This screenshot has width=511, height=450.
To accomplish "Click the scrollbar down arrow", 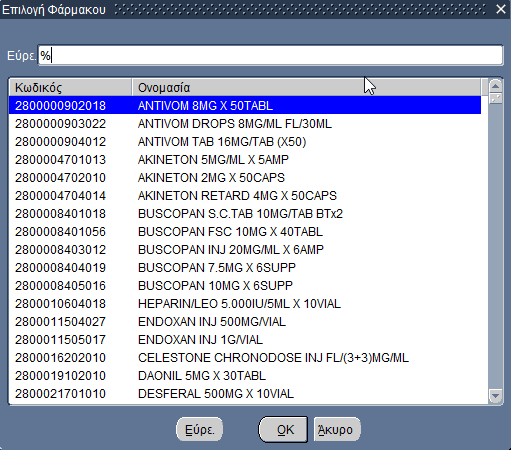I will click(496, 396).
